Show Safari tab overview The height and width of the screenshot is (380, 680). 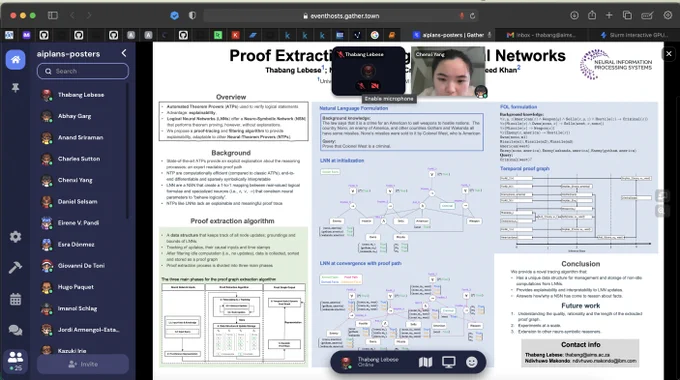click(x=627, y=16)
